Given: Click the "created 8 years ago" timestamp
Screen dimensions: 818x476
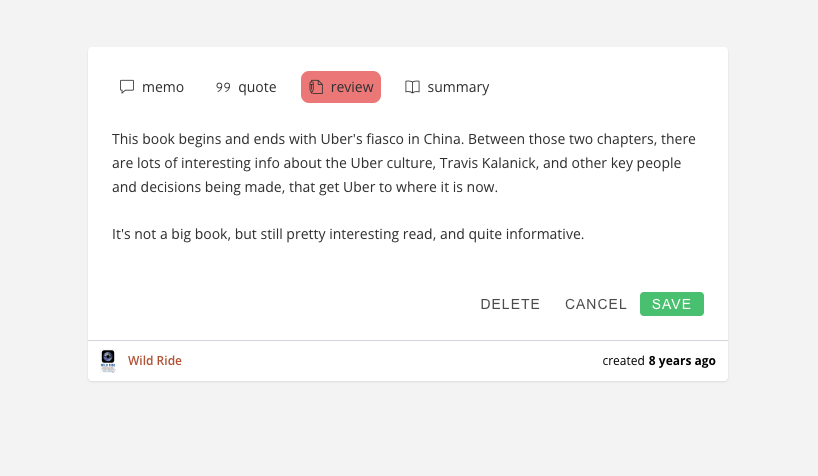Looking at the screenshot, I should point(658,361).
